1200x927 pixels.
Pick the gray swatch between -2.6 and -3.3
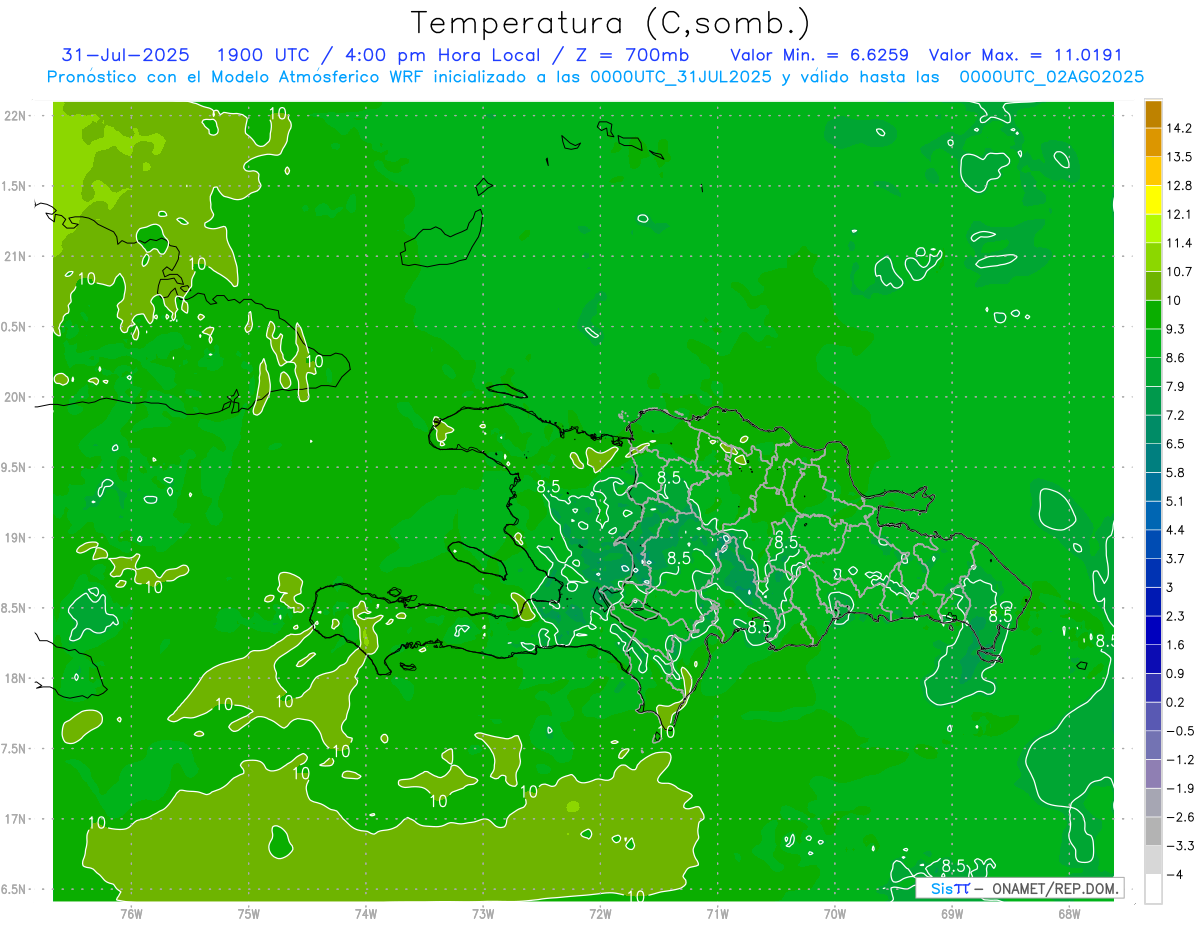click(1153, 832)
